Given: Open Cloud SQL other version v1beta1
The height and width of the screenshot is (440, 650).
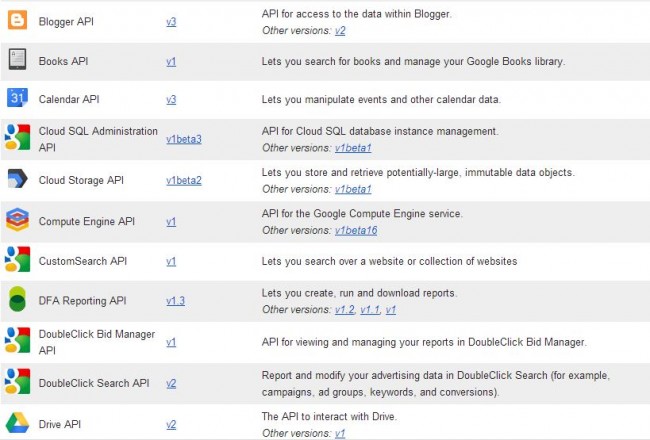Looking at the screenshot, I should click(353, 148).
